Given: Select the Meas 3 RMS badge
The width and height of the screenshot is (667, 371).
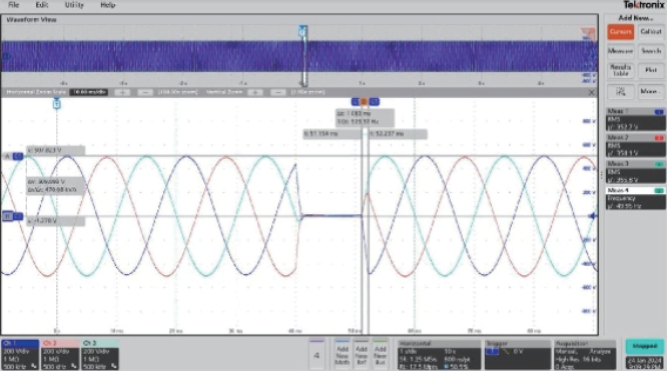Looking at the screenshot, I should (636, 172).
